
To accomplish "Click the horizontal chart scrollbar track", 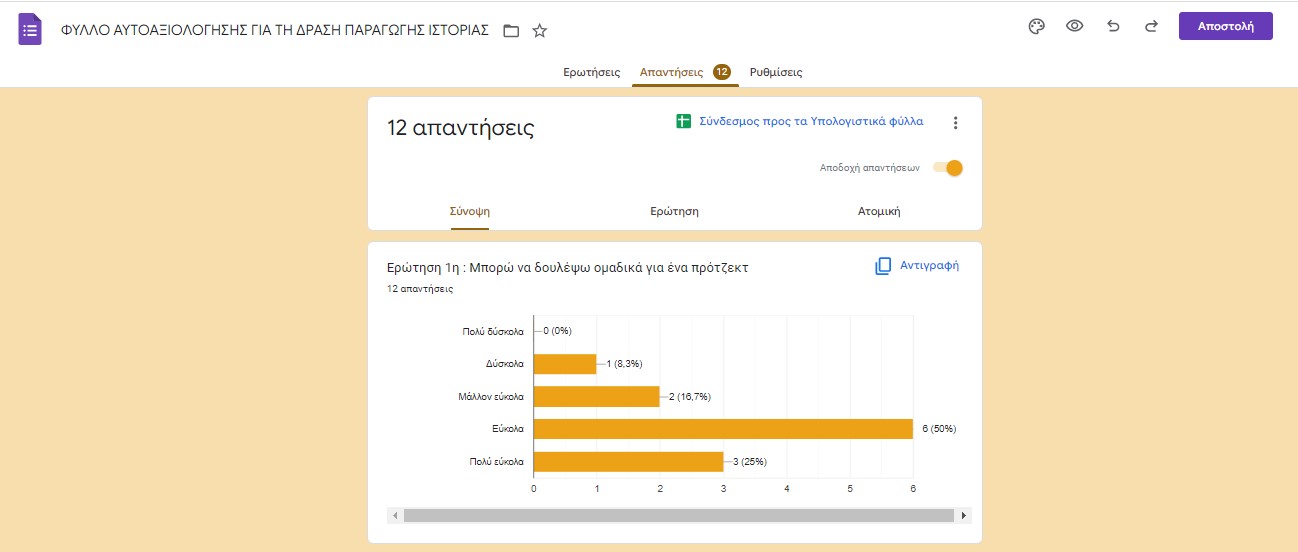I will 679,515.
